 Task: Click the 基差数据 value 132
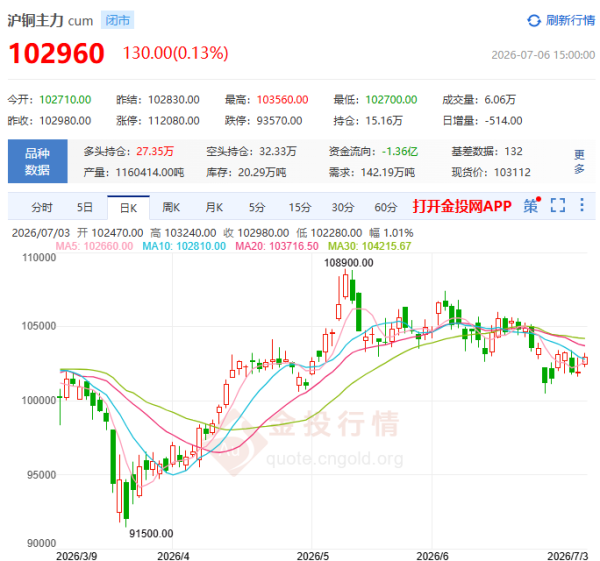click(513, 152)
